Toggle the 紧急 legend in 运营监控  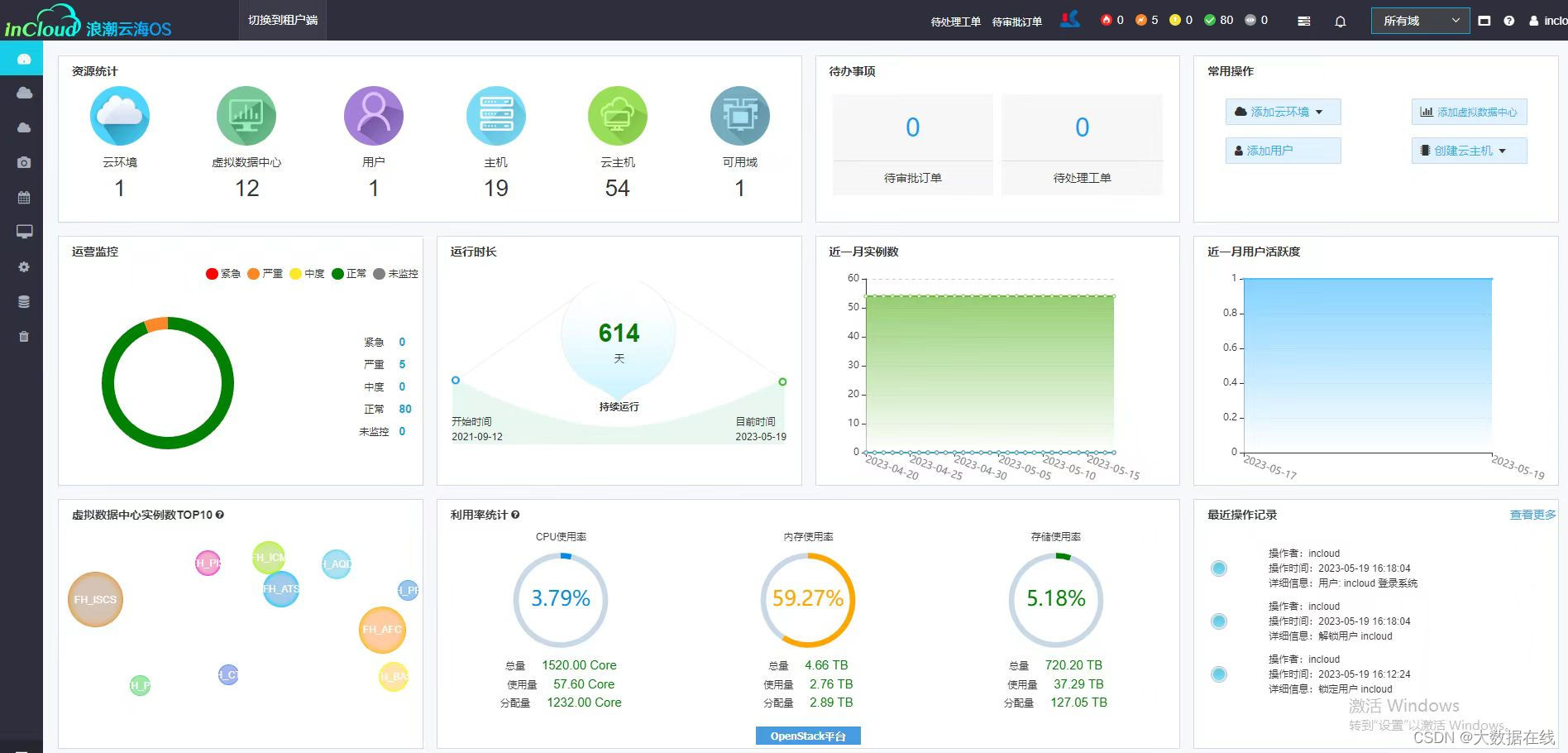click(x=223, y=274)
